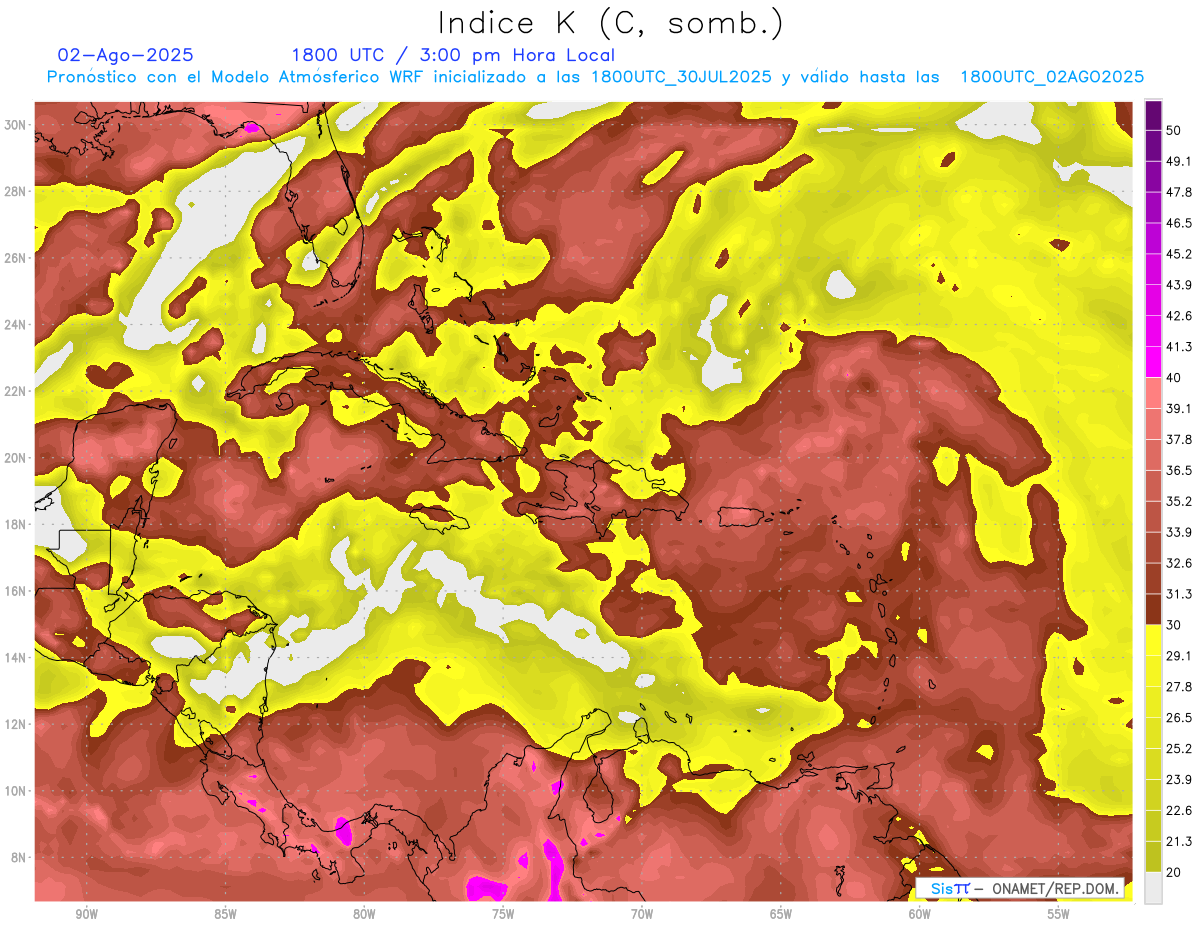This screenshot has width=1200, height=927.
Task: Click the '1800 UTC / 3:00 pm Hora Local' text
Action: 453,55
